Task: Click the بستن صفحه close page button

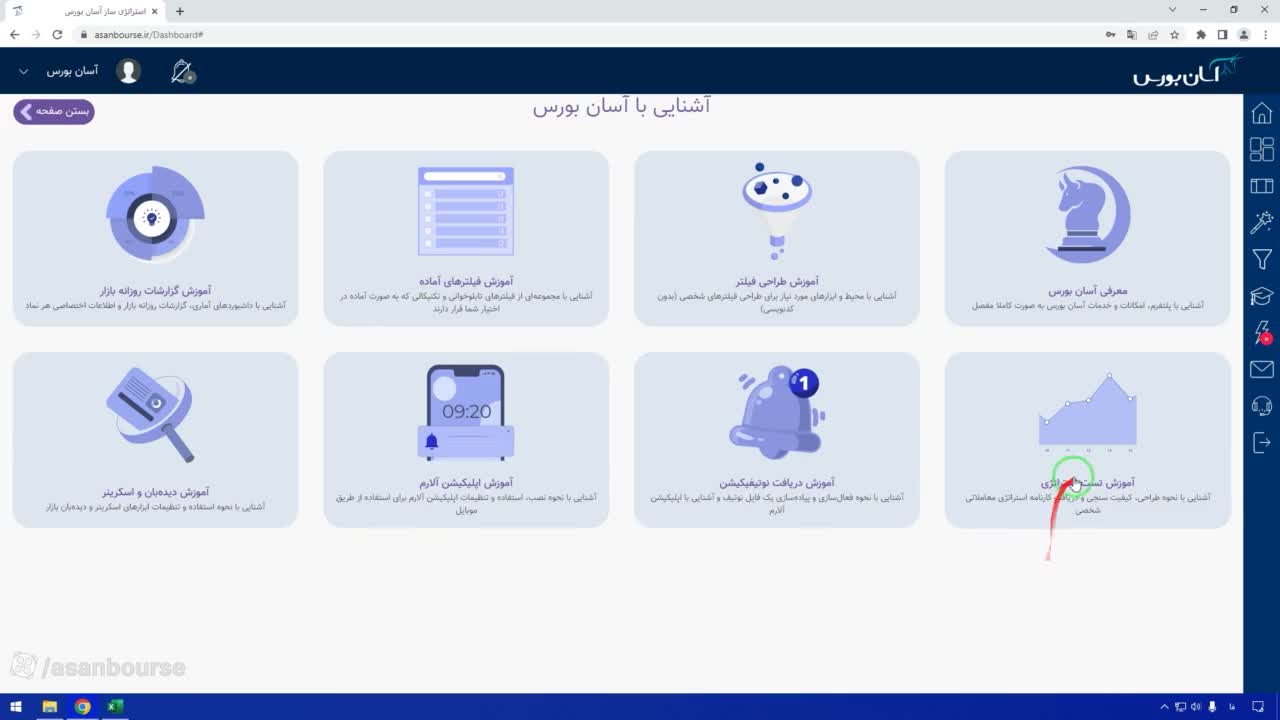Action: click(x=54, y=111)
